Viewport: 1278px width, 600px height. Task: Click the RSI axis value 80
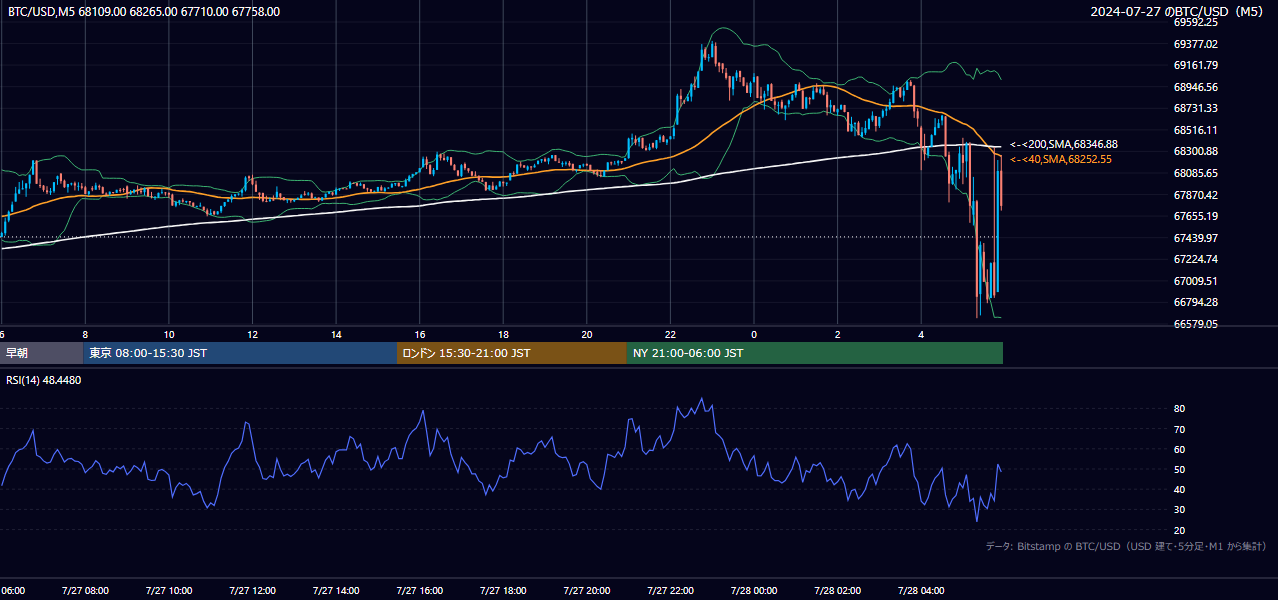pos(1179,409)
